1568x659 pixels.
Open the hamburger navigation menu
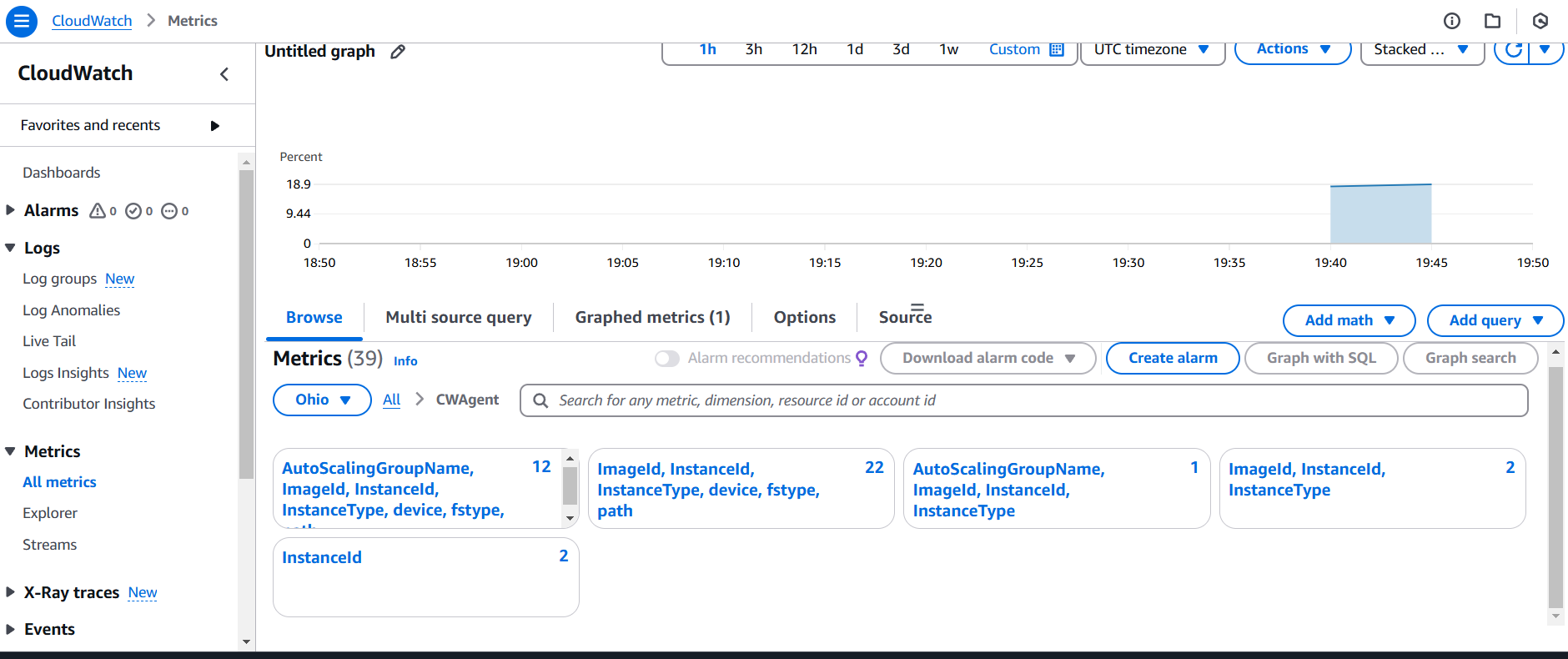coord(22,21)
